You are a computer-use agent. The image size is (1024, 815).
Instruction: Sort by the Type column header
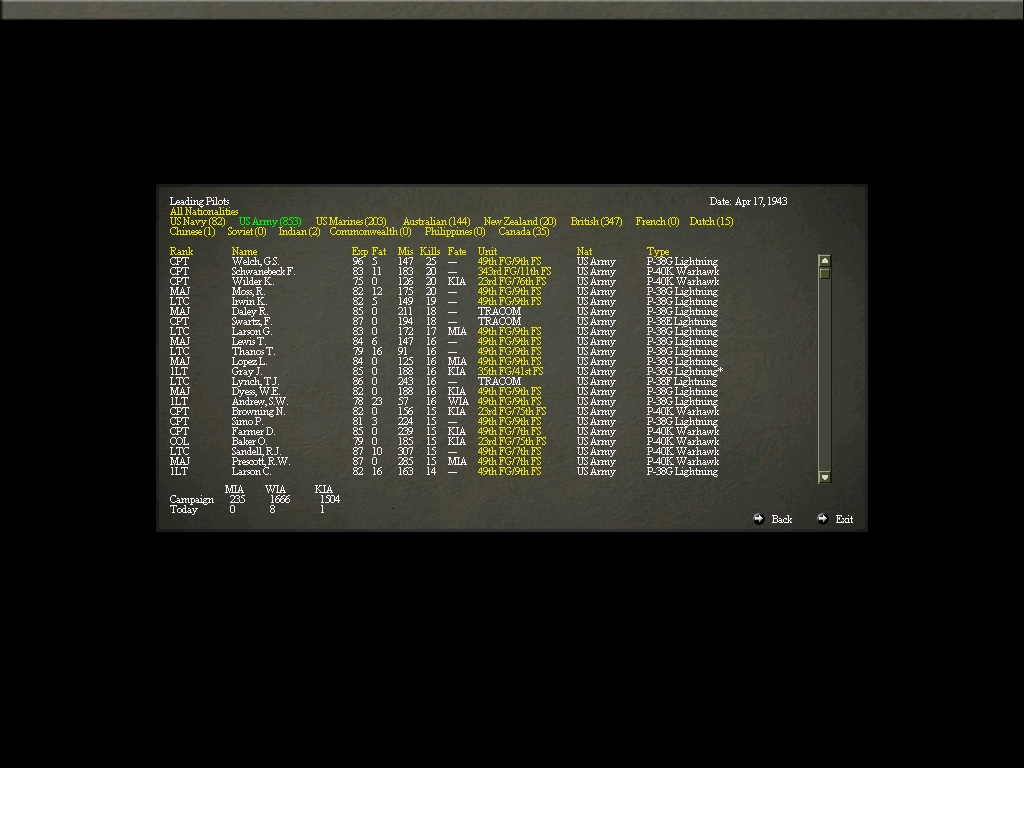click(658, 251)
